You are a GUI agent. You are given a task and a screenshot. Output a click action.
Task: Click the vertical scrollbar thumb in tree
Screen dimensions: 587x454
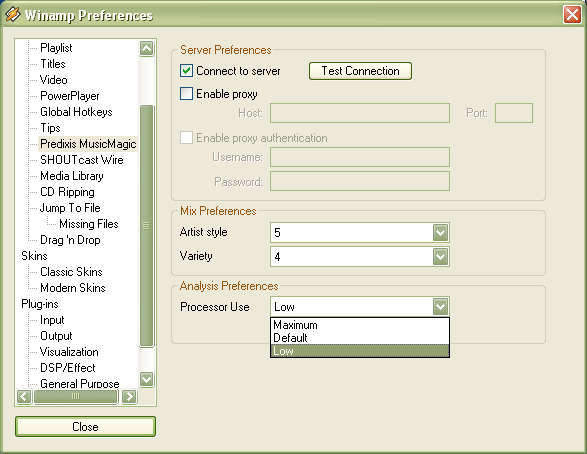pyautogui.click(x=146, y=226)
